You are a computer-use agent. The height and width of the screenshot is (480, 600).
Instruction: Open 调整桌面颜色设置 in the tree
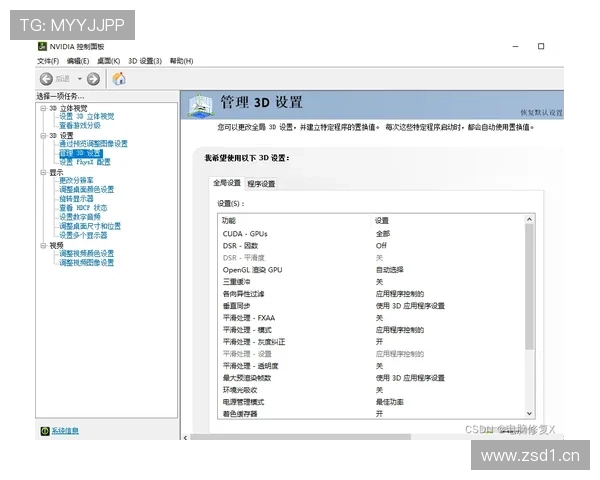point(86,189)
